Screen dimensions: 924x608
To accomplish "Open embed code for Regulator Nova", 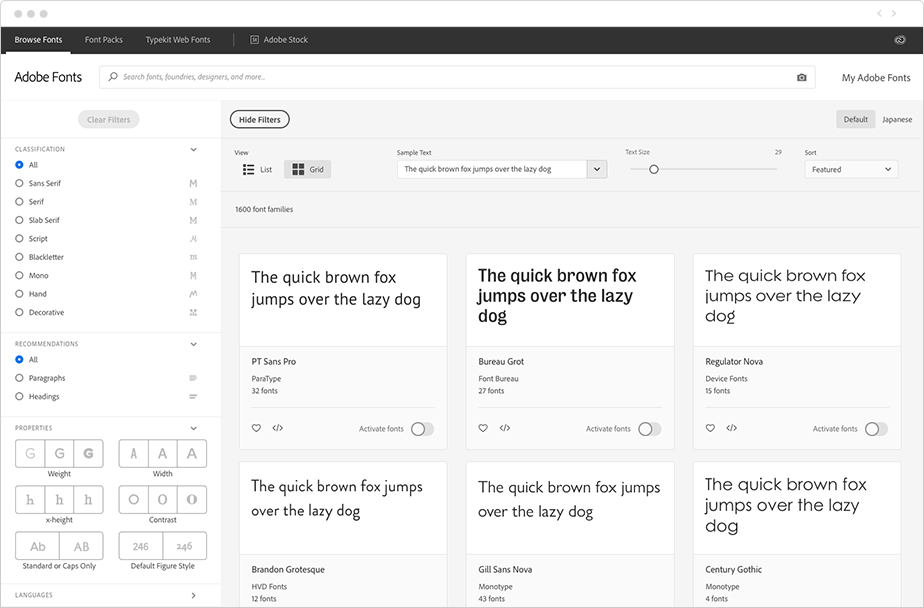I will click(731, 428).
